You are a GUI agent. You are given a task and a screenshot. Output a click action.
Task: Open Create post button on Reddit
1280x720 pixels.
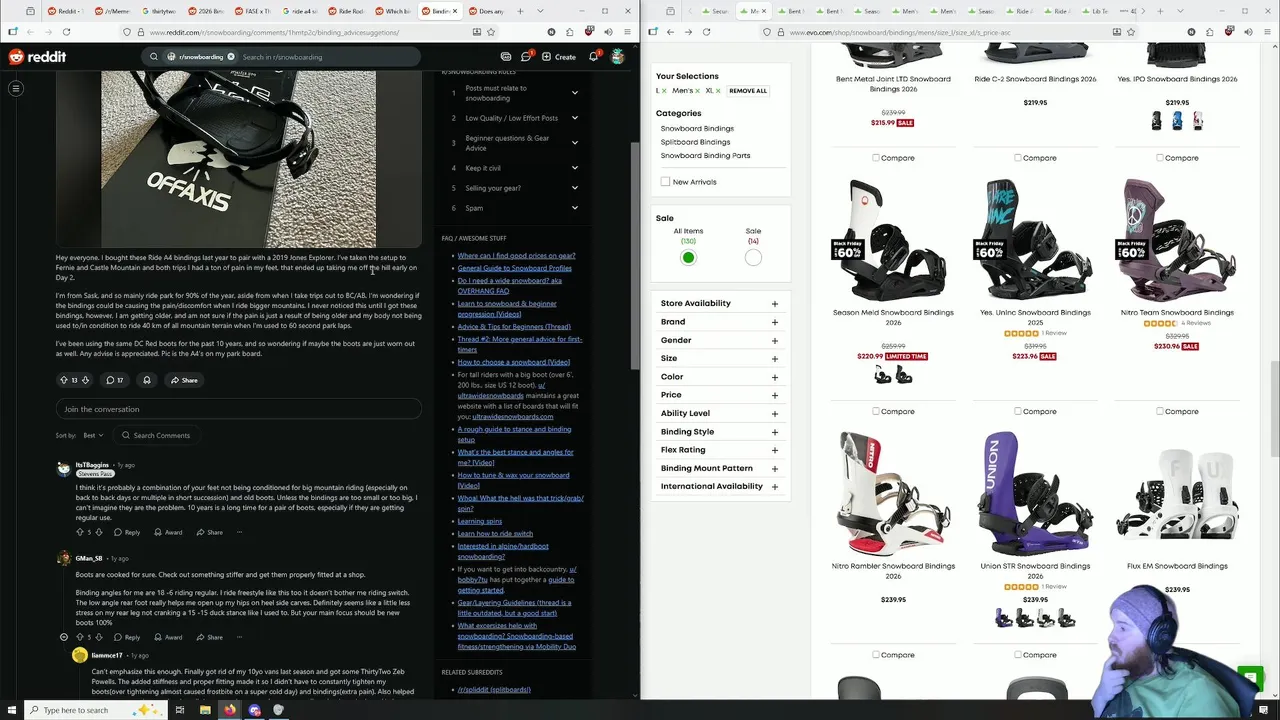click(x=558, y=57)
